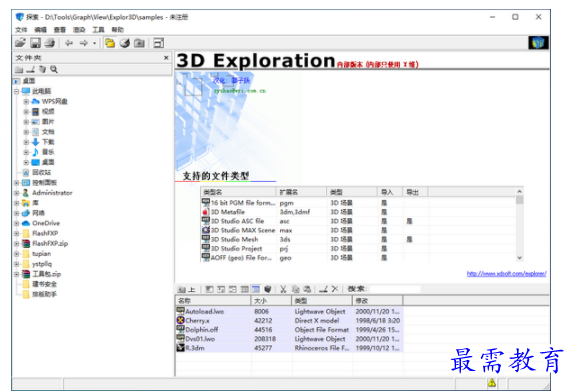Click the 3D cube icon in the file list toolbar
Screen dimensions: 572x392
point(268,289)
